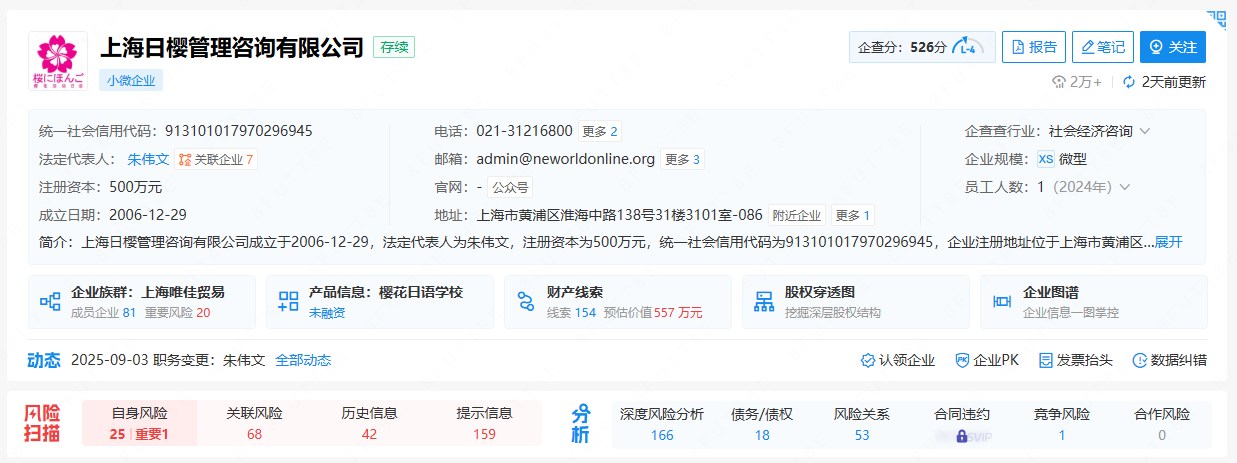Viewport: 1237px width, 463px height.
Task: Click 认领企业 claim company
Action: [897, 360]
